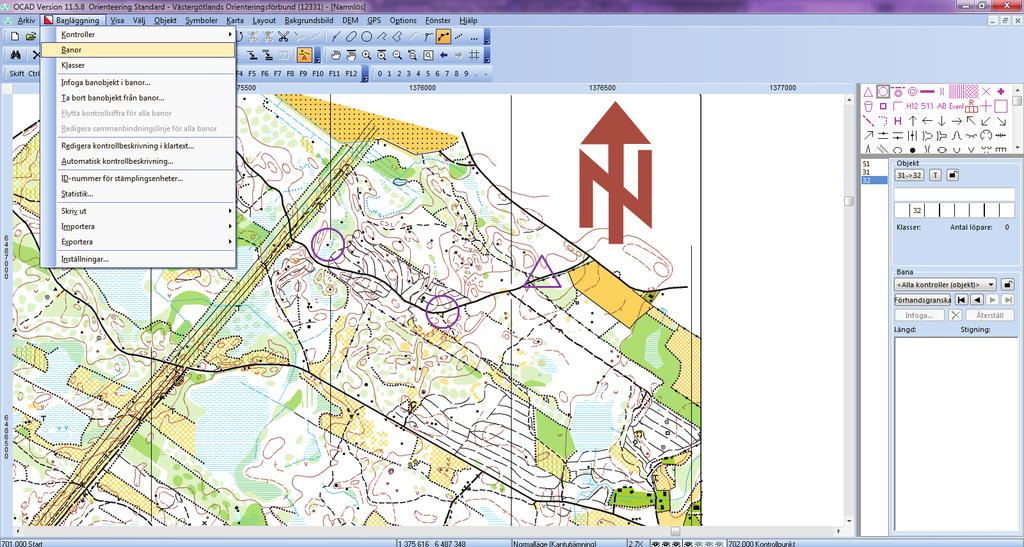This screenshot has width=1024, height=547.
Task: Select the Control circle symbol
Action: (883, 91)
